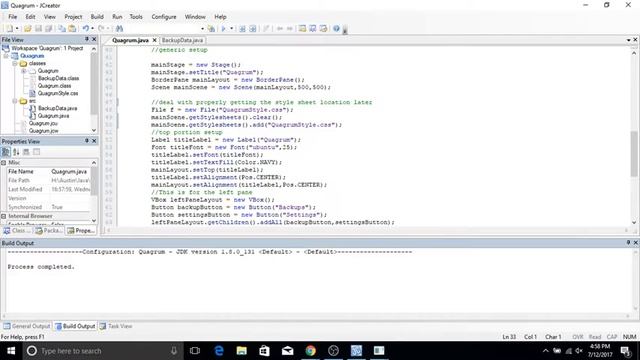Open the Window menu
This screenshot has height=360, width=640.
[195, 17]
